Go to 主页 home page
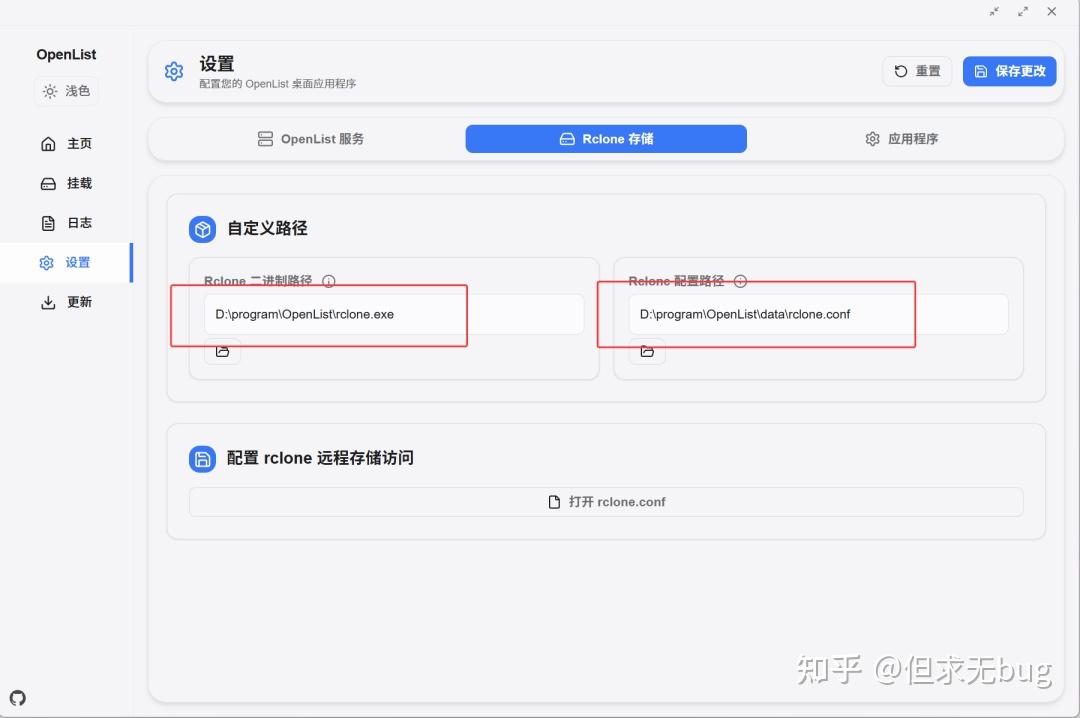This screenshot has height=718, width=1080. pos(66,143)
